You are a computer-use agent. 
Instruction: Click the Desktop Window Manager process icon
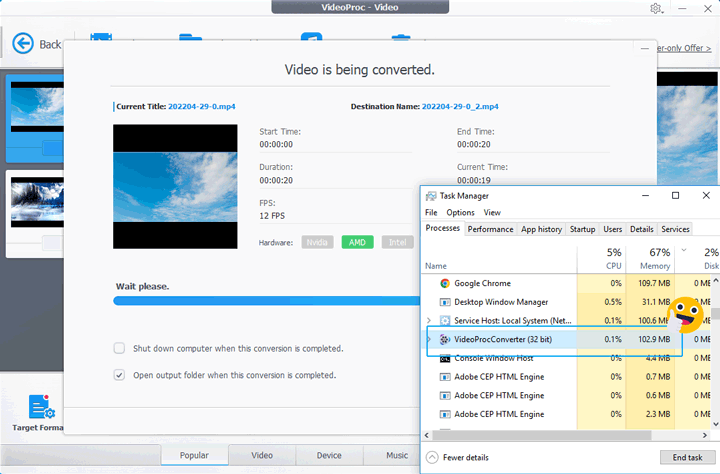[x=444, y=302]
